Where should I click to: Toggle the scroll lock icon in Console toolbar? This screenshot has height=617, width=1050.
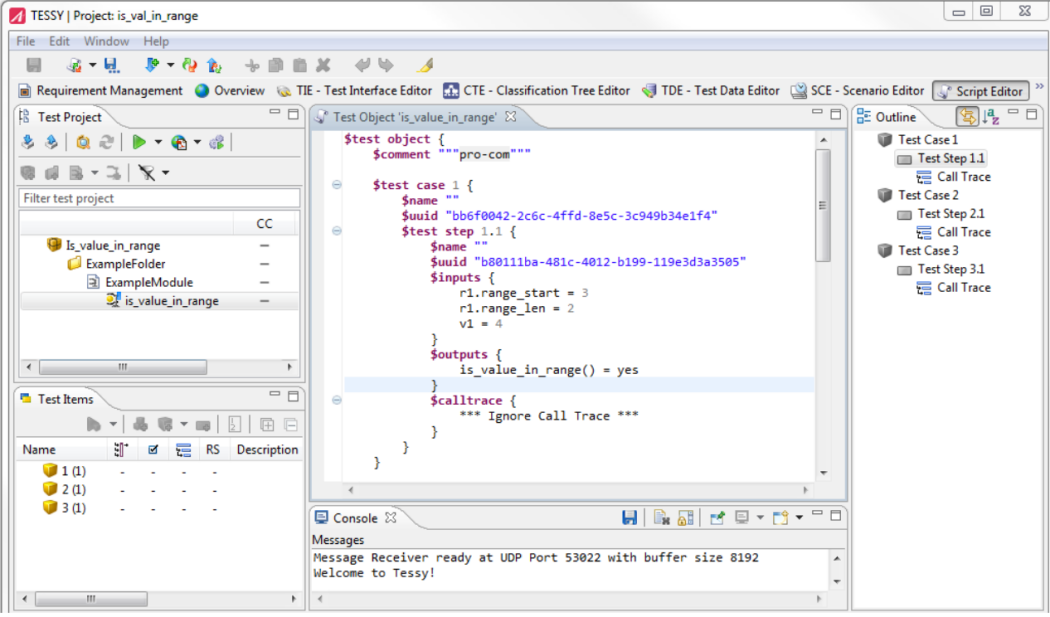point(685,518)
